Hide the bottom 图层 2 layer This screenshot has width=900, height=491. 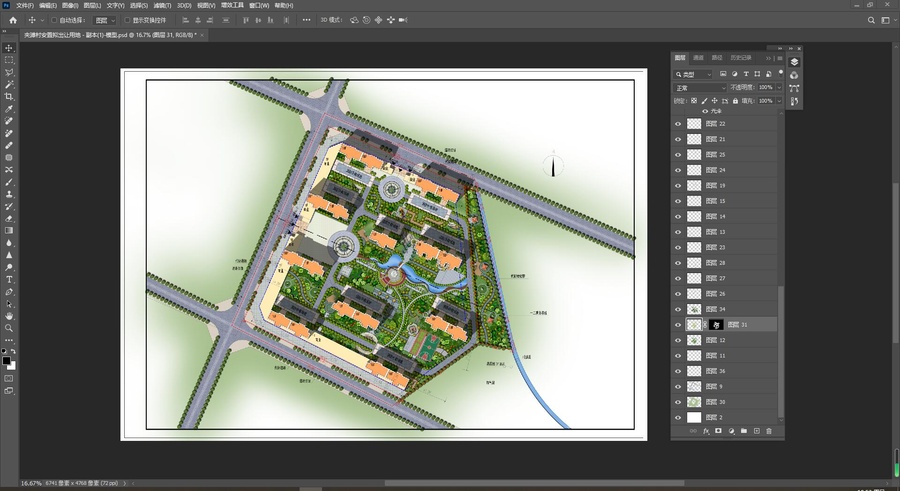(678, 417)
